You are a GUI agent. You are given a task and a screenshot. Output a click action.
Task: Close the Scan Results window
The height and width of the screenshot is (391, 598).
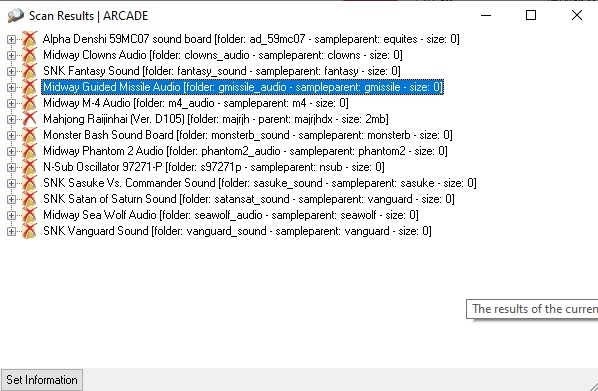577,16
